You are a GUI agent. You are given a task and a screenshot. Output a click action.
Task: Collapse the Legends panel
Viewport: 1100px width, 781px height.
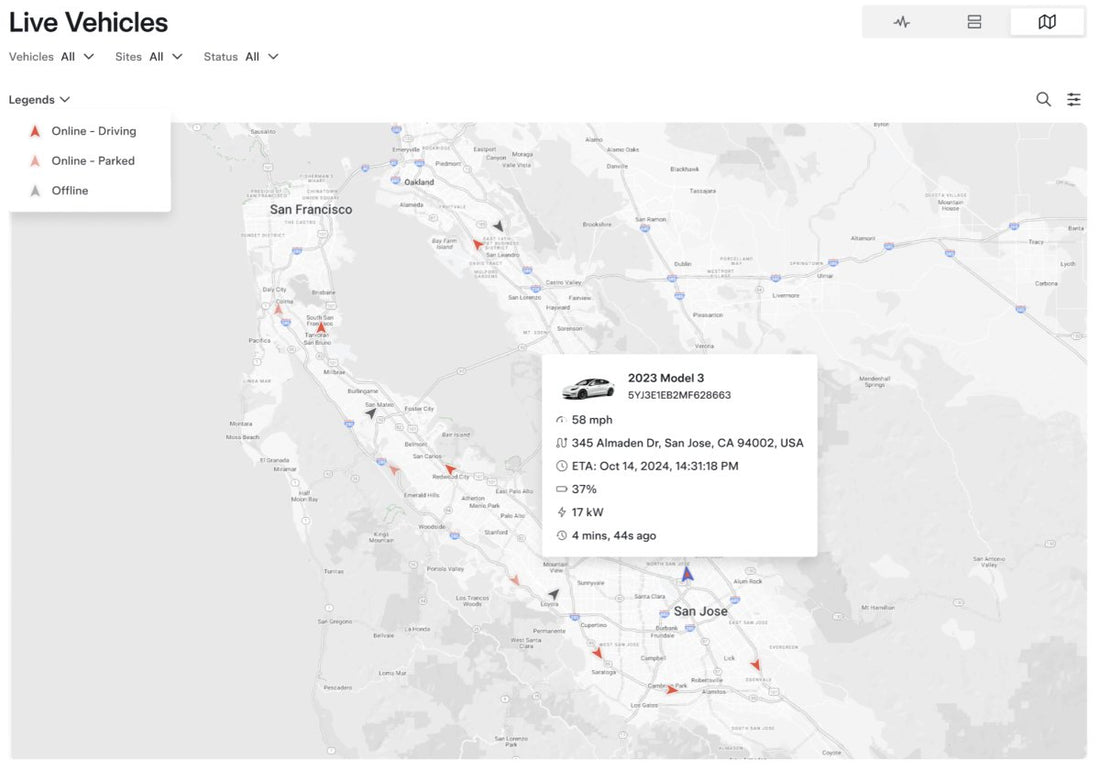(40, 100)
